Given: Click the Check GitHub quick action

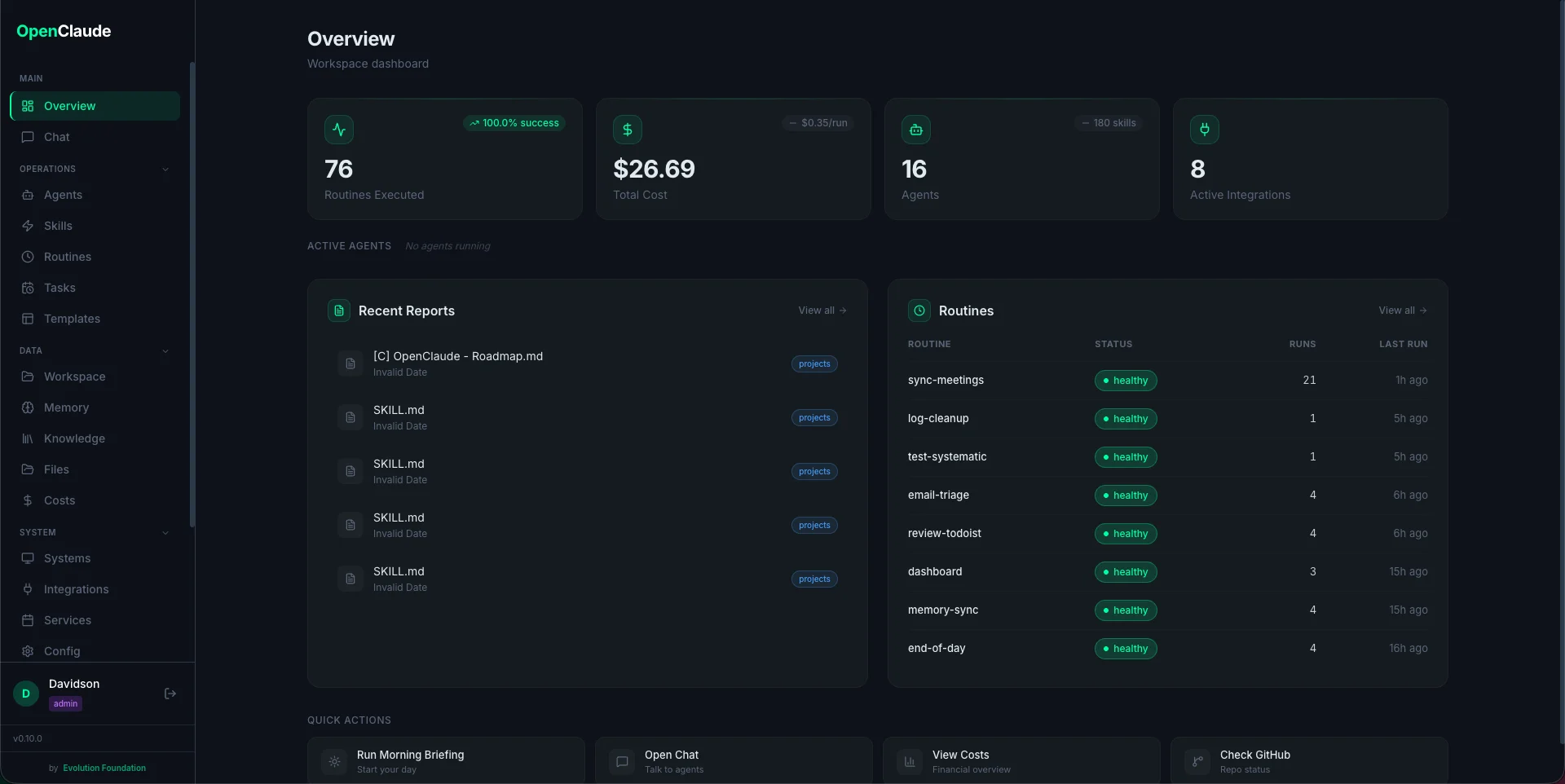Looking at the screenshot, I should point(1309,761).
